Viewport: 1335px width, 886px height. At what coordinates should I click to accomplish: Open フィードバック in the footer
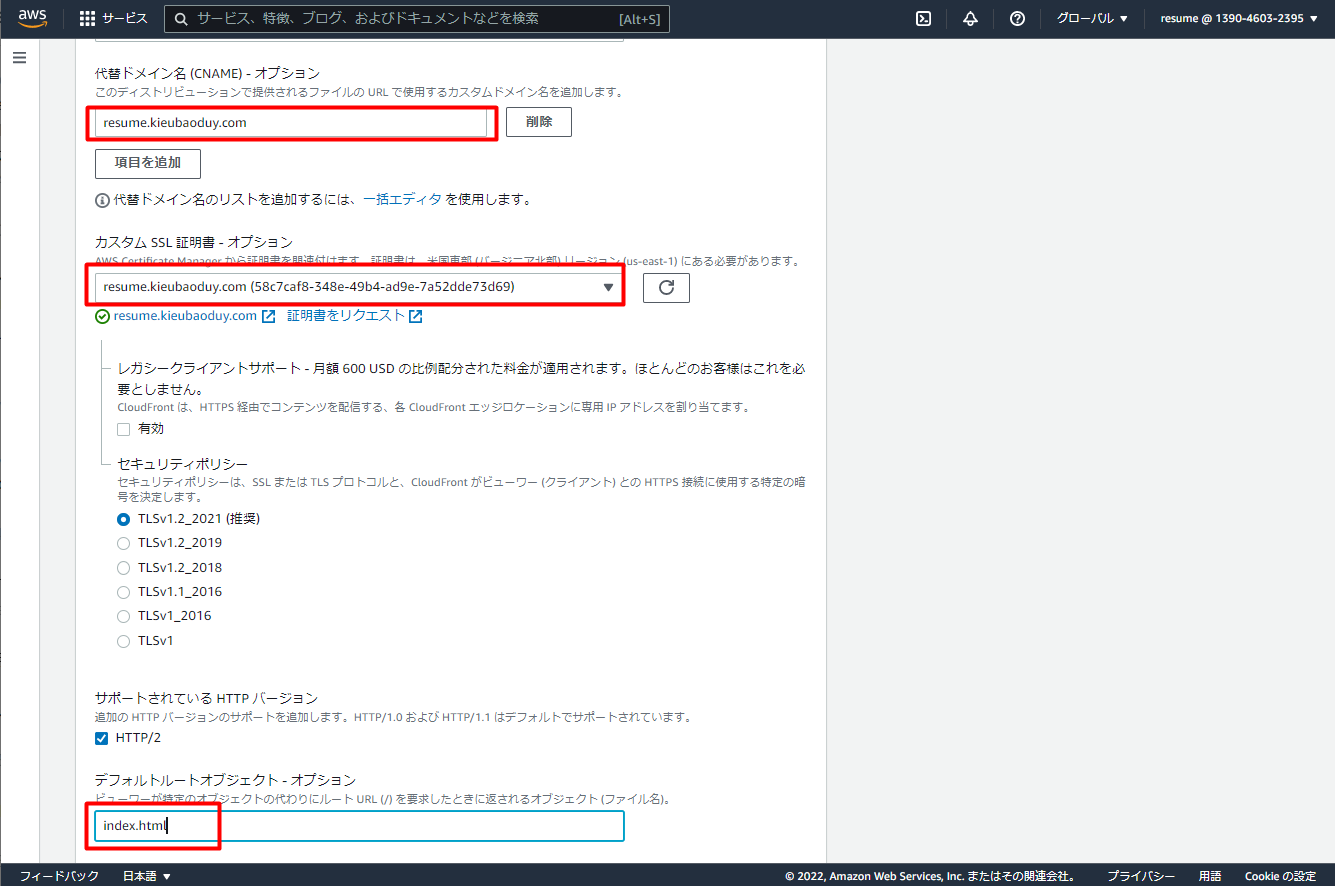pos(59,876)
